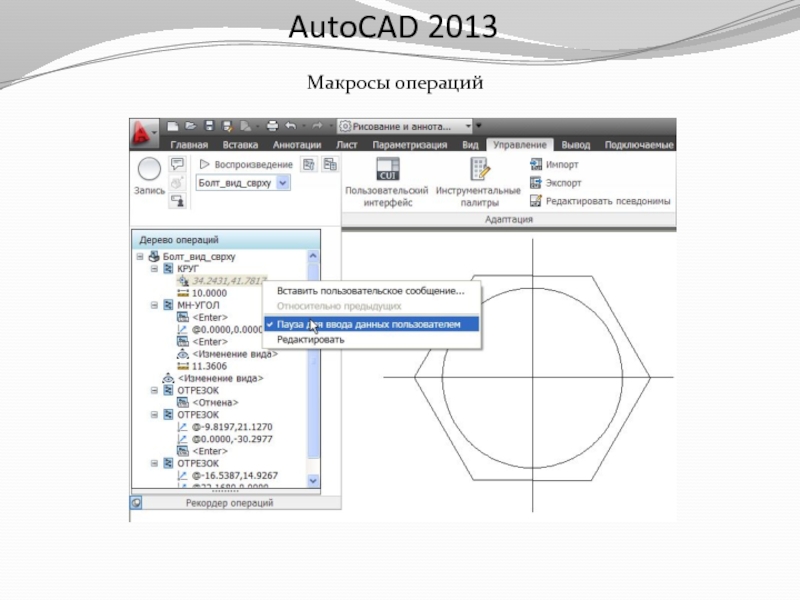Click the gear icon in workspace selector
This screenshot has width=800, height=600.
pyautogui.click(x=345, y=126)
